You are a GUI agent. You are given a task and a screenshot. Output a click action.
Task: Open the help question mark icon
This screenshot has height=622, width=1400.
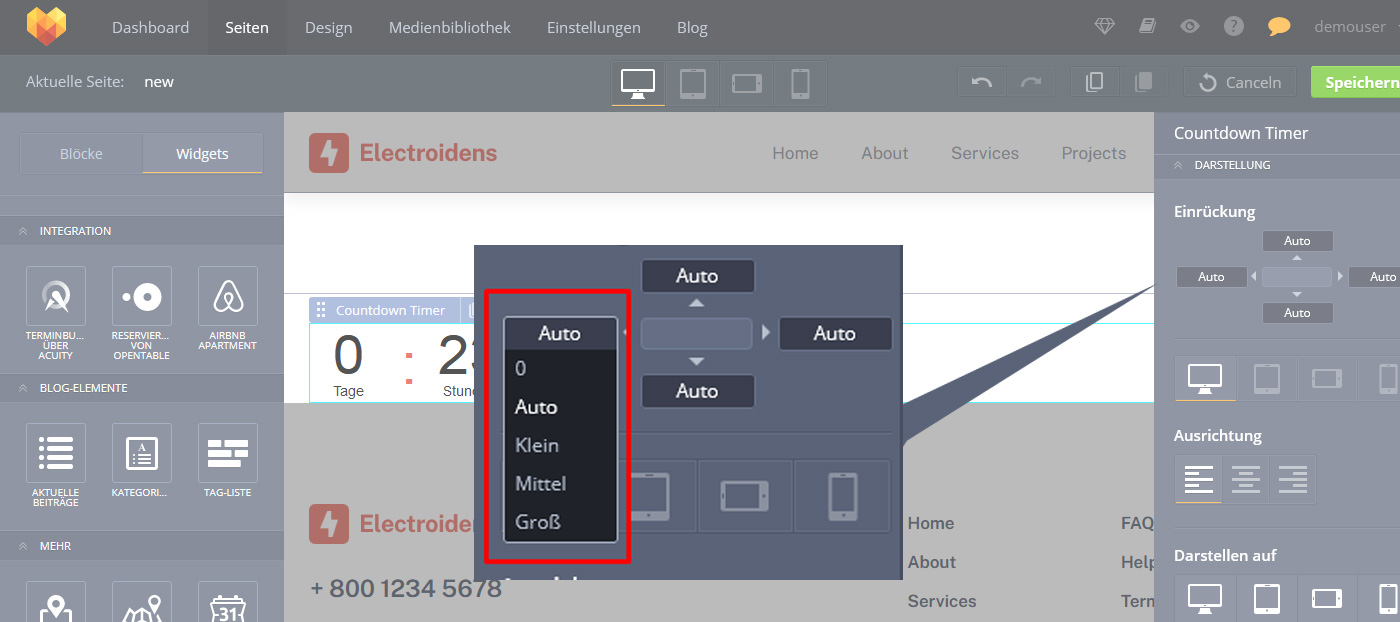[1234, 27]
